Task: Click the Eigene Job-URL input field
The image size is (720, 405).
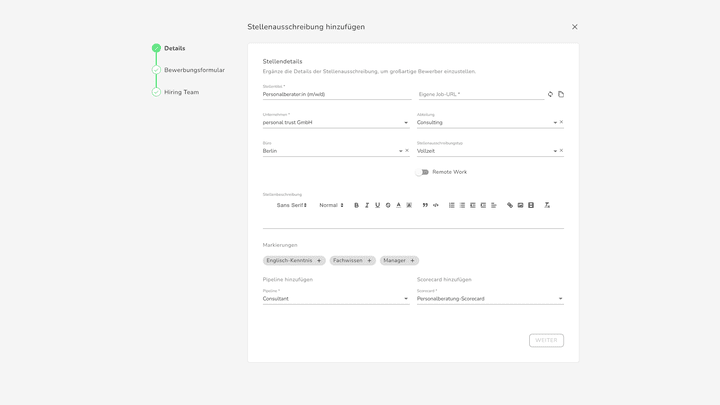Action: [481, 94]
